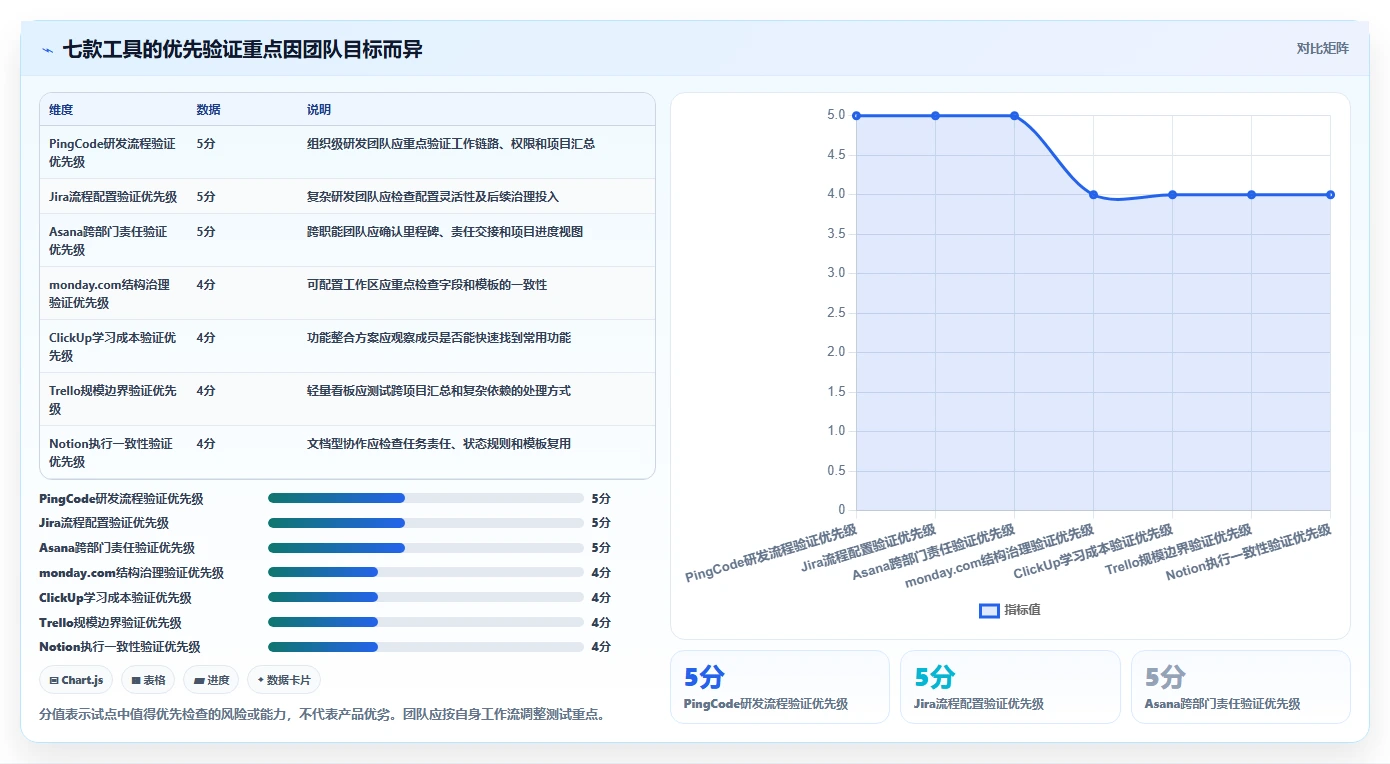This screenshot has width=1390, height=764.
Task: Click the chart data point for PingCode
Action: click(856, 116)
